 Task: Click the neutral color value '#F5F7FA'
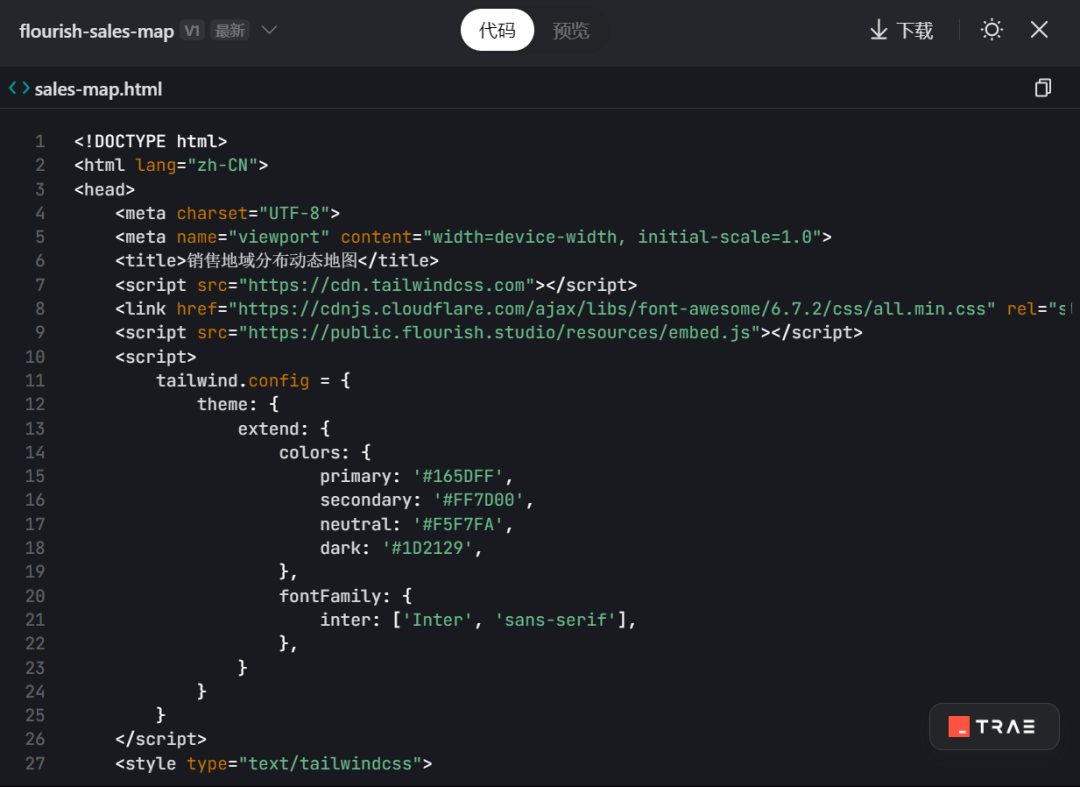(x=457, y=525)
